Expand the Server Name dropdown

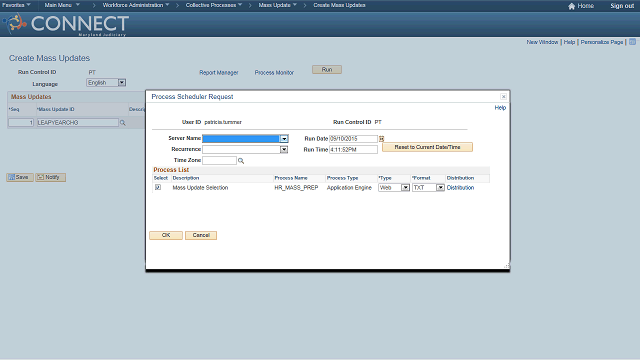pos(284,139)
